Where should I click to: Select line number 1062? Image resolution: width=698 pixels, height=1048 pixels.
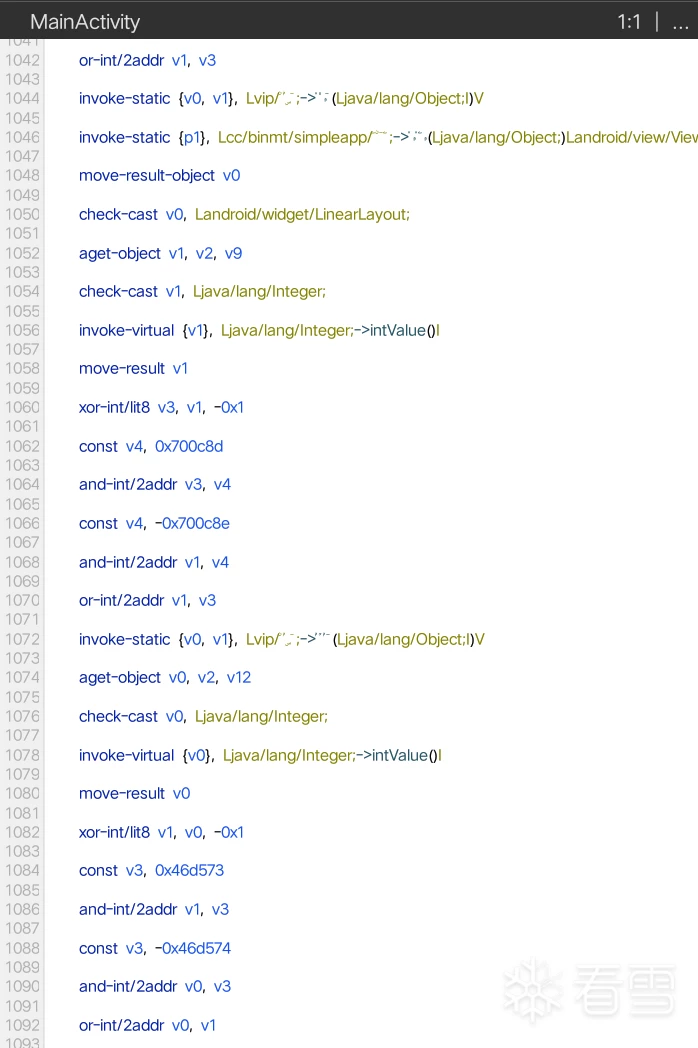point(22,446)
